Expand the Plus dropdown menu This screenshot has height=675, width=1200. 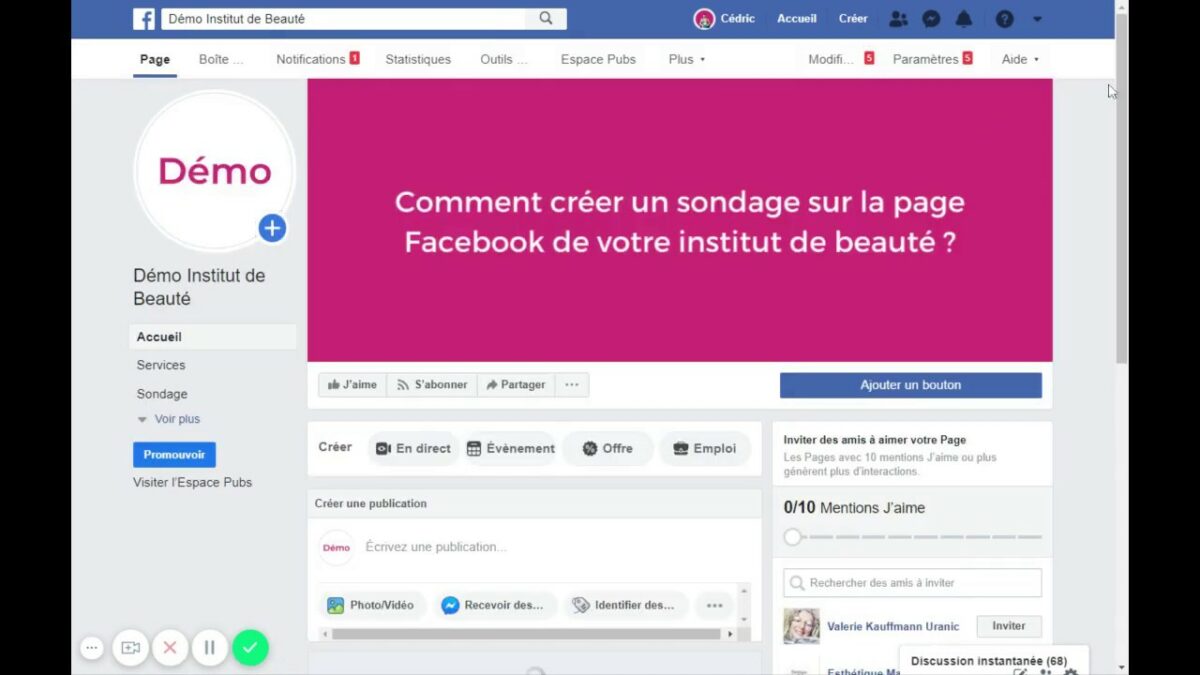click(x=687, y=59)
